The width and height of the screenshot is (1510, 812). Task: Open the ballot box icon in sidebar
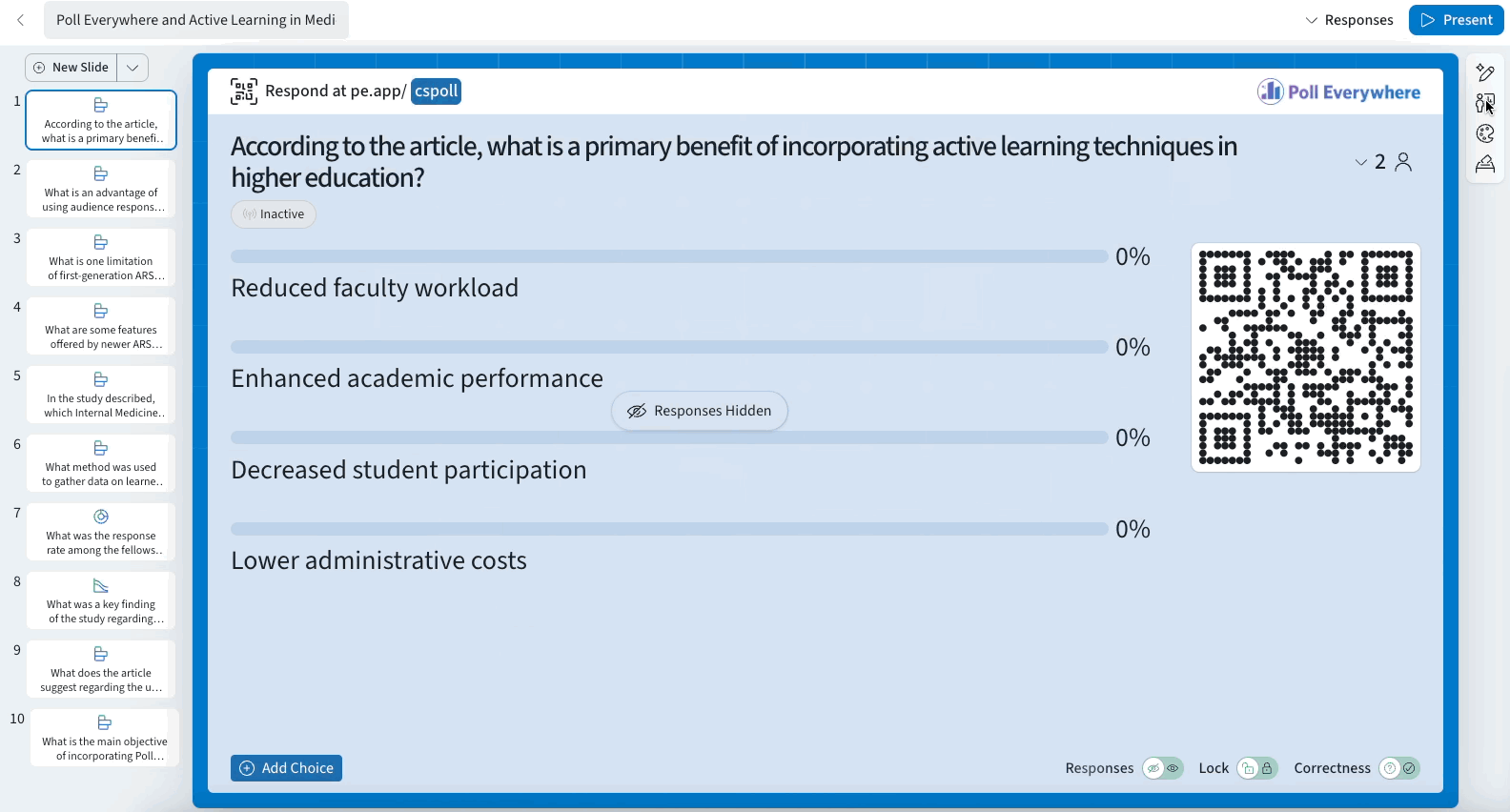1485,164
